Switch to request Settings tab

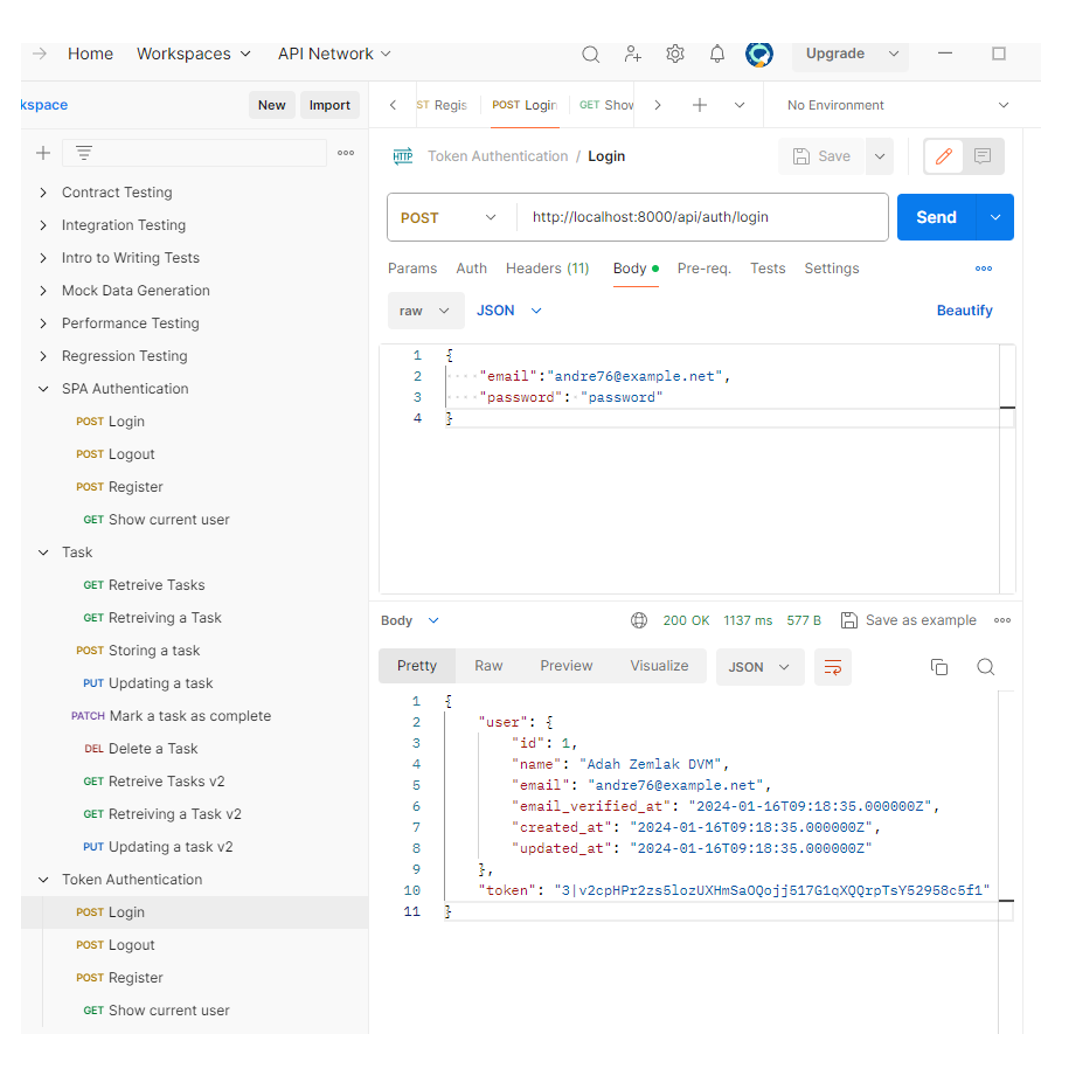pyautogui.click(x=831, y=269)
